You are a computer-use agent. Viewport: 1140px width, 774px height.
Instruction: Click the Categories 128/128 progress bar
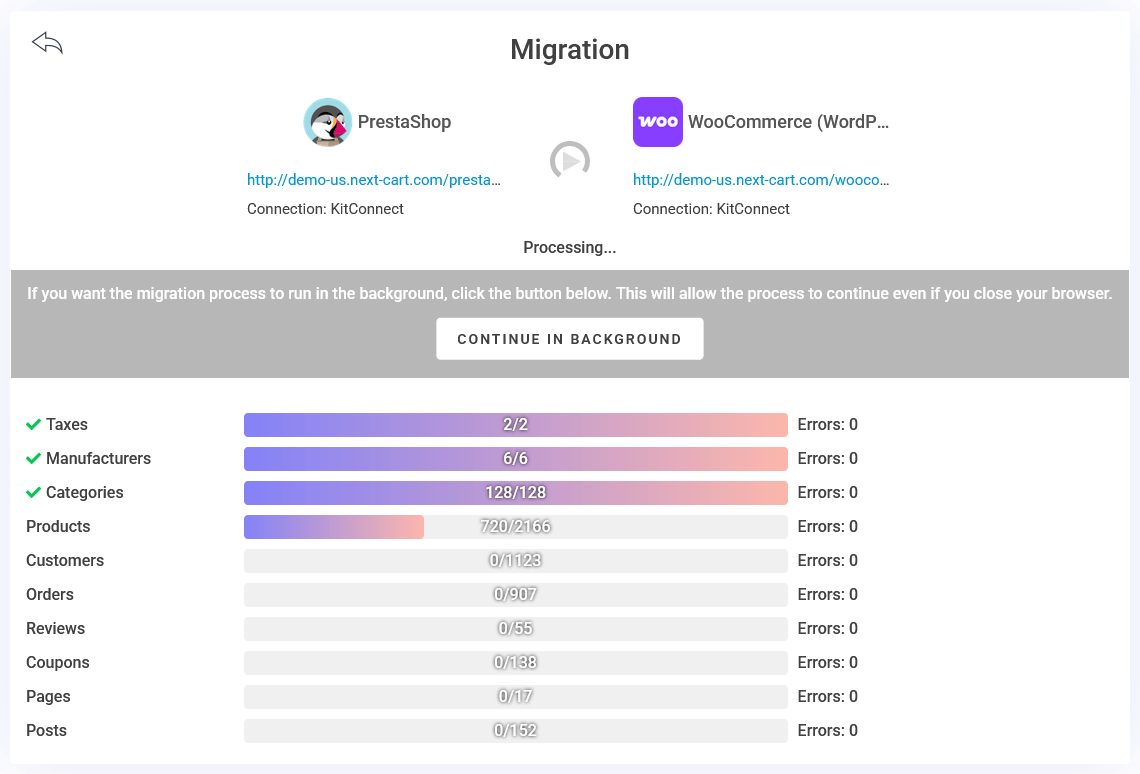click(515, 493)
